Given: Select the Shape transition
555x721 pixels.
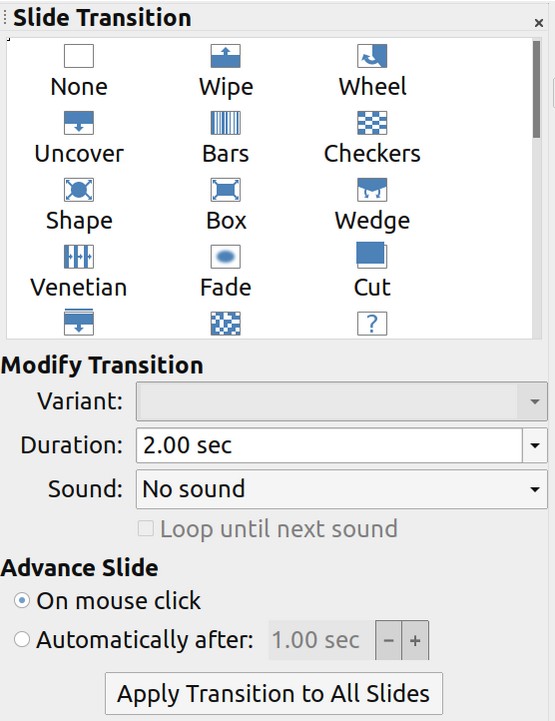Looking at the screenshot, I should [79, 189].
